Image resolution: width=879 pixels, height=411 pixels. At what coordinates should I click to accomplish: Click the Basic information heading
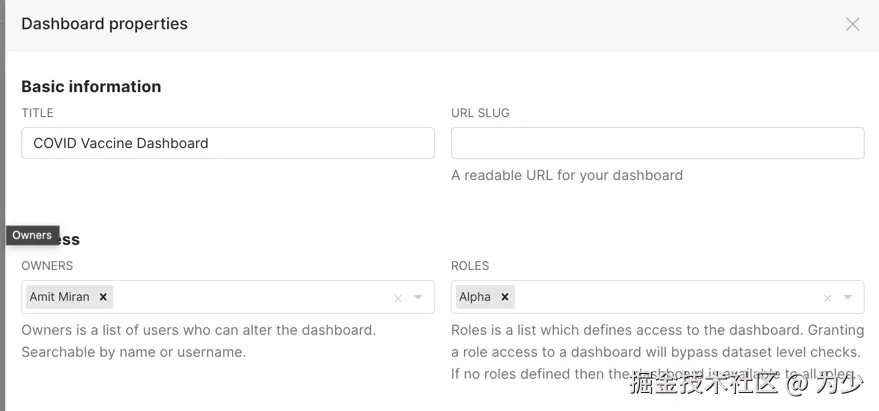coord(91,87)
